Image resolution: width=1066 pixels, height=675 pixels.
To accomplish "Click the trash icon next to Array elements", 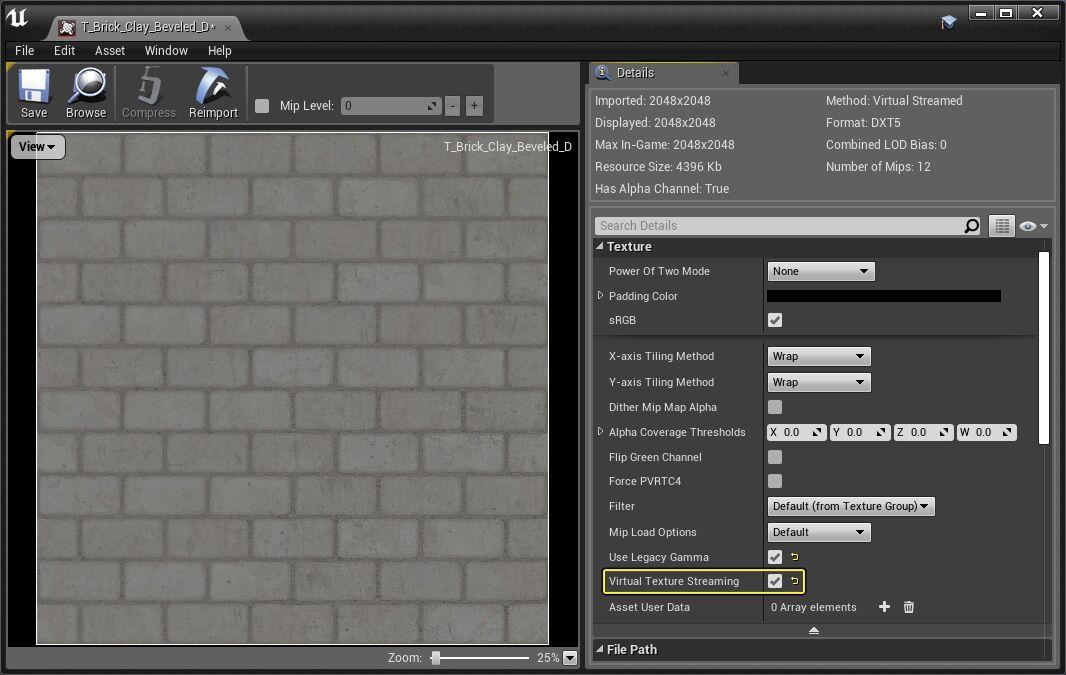I will point(908,607).
